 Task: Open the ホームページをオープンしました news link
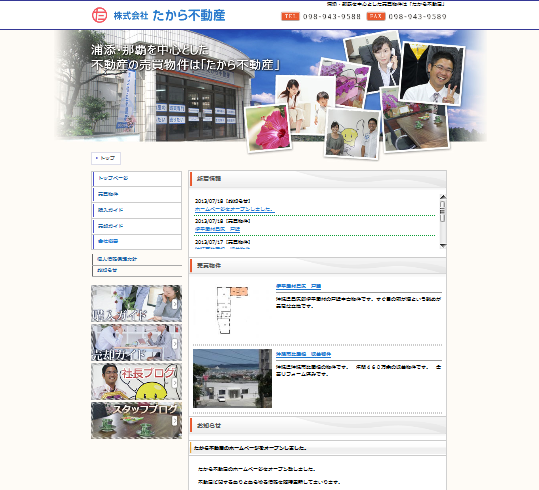pyautogui.click(x=234, y=209)
